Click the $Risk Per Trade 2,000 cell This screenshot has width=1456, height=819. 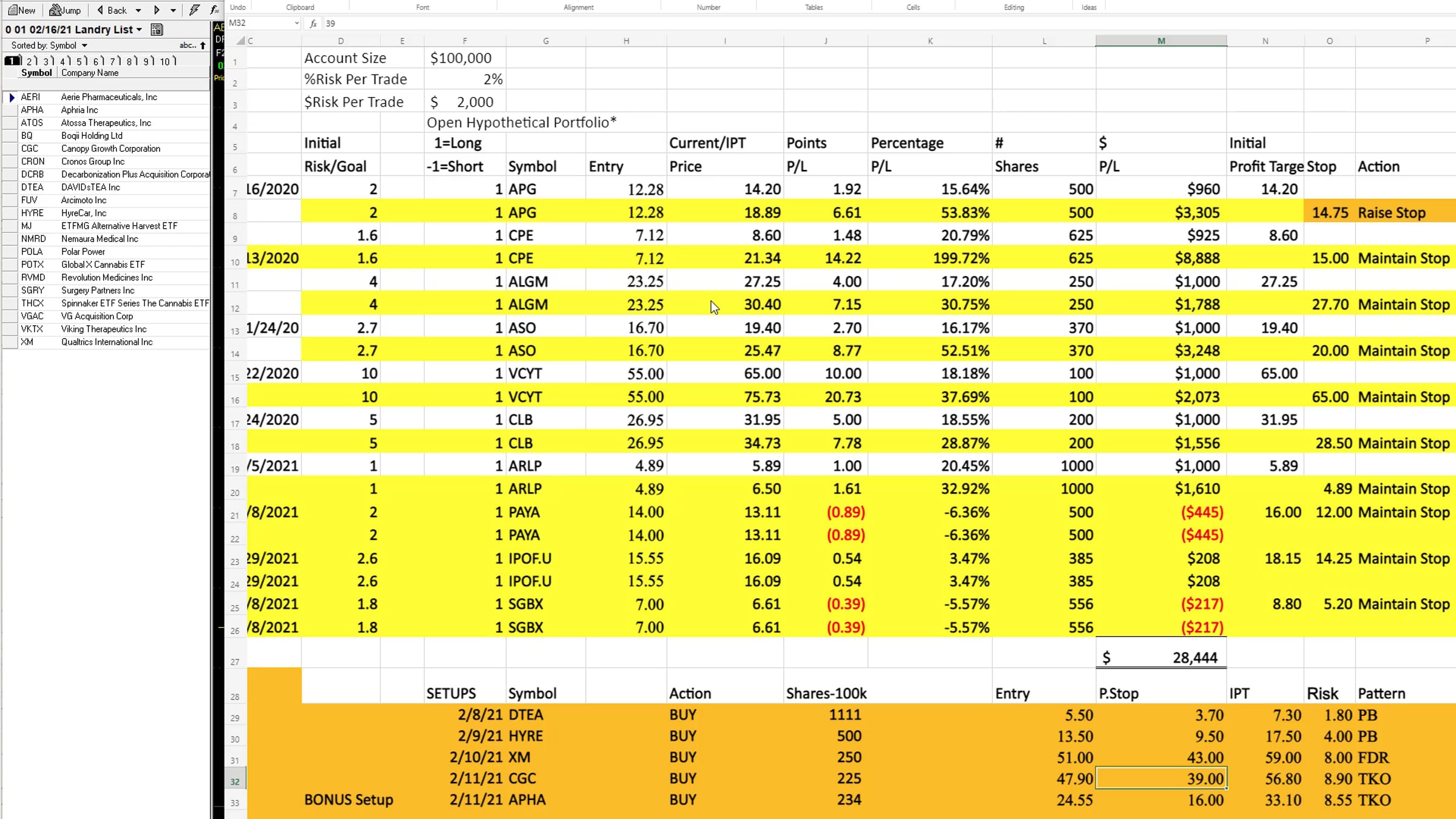point(465,102)
